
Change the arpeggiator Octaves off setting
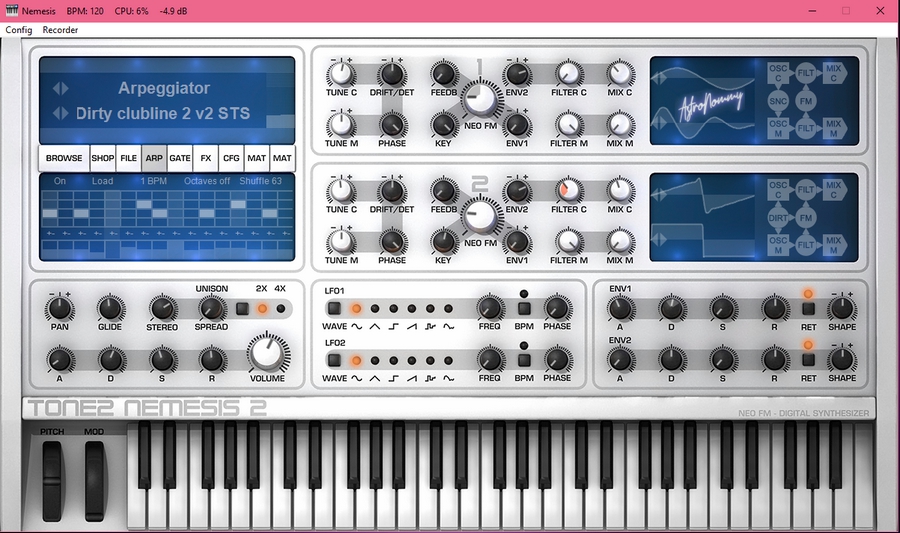[x=207, y=181]
